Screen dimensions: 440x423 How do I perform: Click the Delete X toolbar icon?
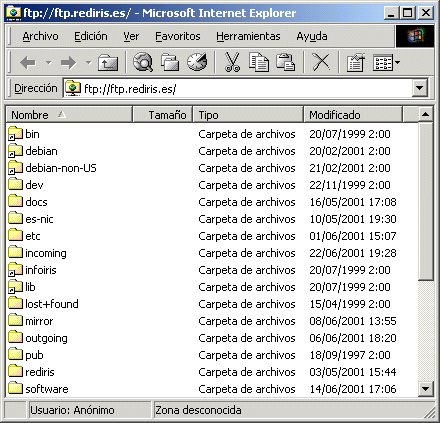pyautogui.click(x=321, y=62)
